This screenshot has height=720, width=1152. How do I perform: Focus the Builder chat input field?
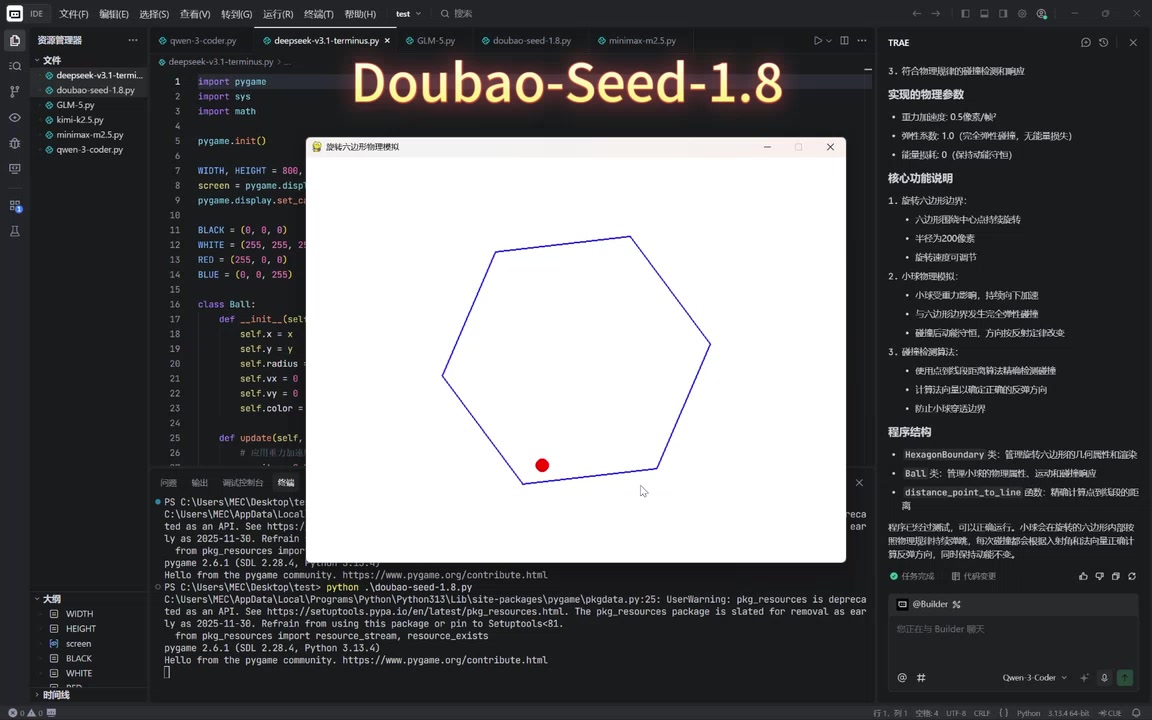click(x=1014, y=639)
